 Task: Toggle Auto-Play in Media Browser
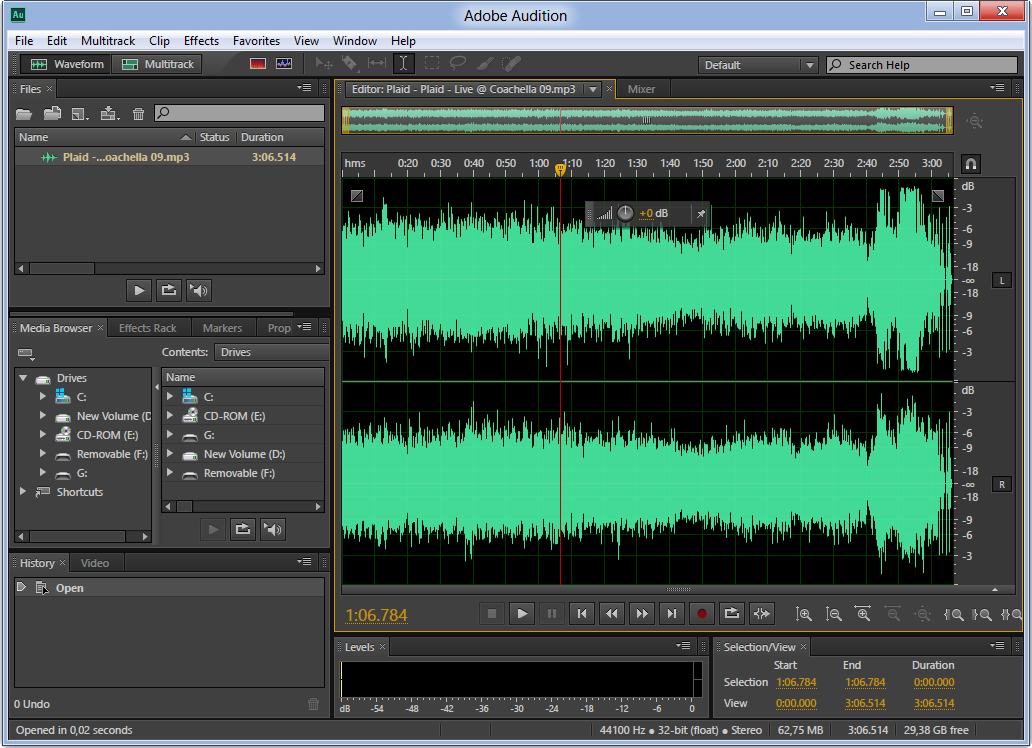coord(272,529)
